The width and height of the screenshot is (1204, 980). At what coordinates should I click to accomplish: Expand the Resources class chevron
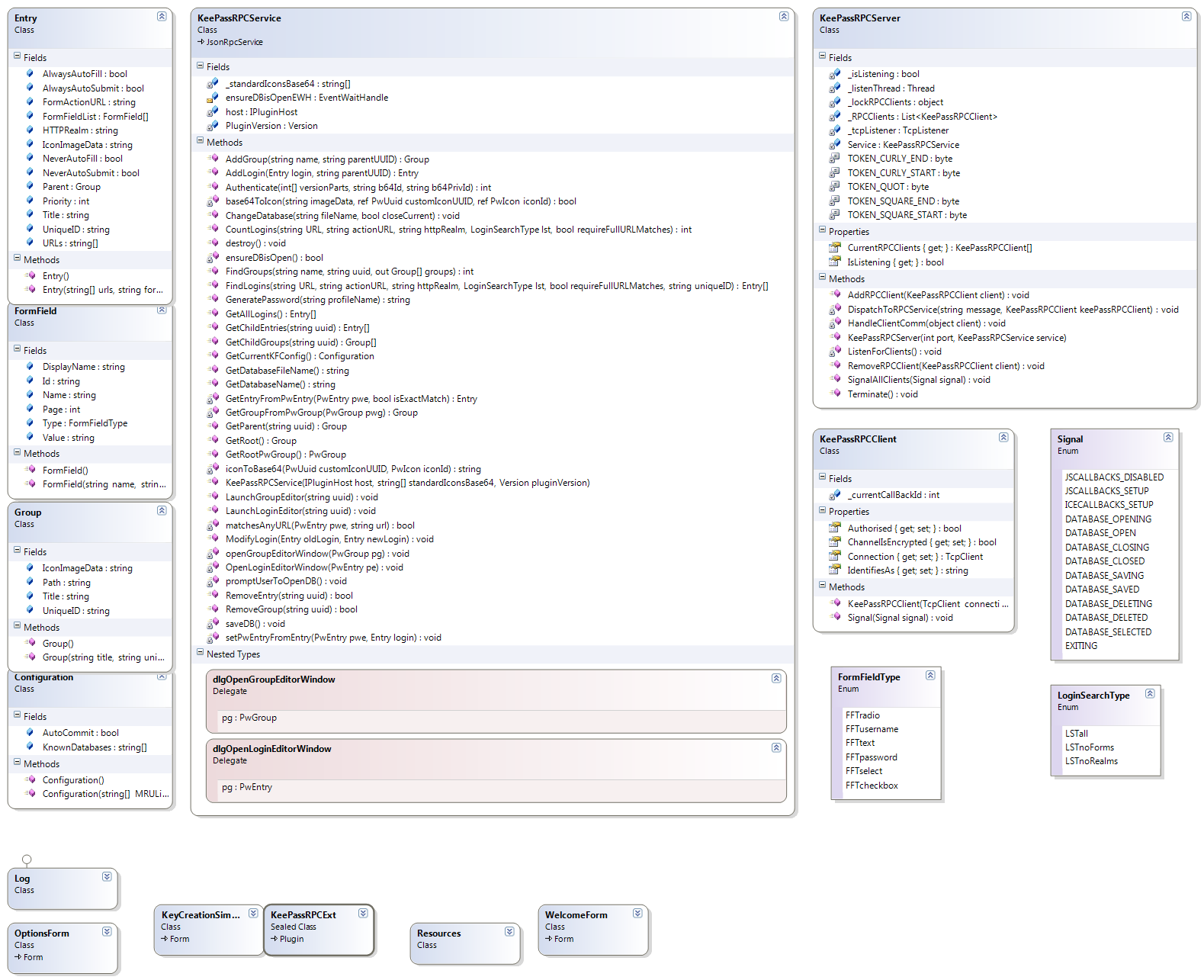(509, 931)
